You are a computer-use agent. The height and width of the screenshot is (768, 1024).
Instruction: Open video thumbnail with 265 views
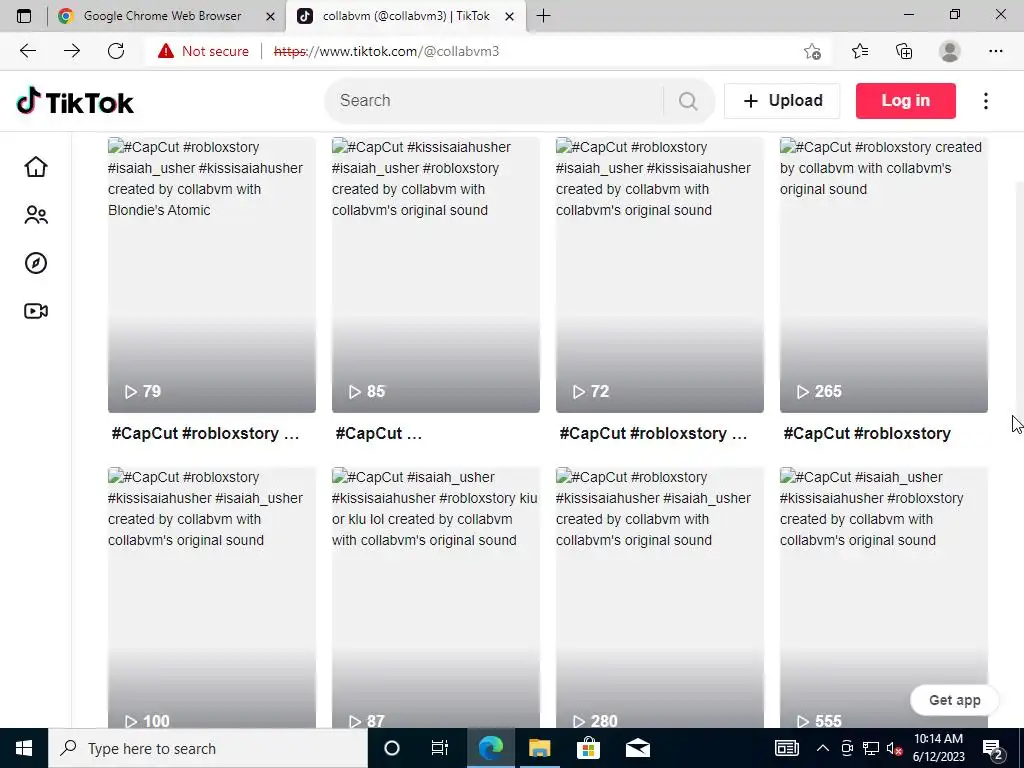[x=884, y=275]
